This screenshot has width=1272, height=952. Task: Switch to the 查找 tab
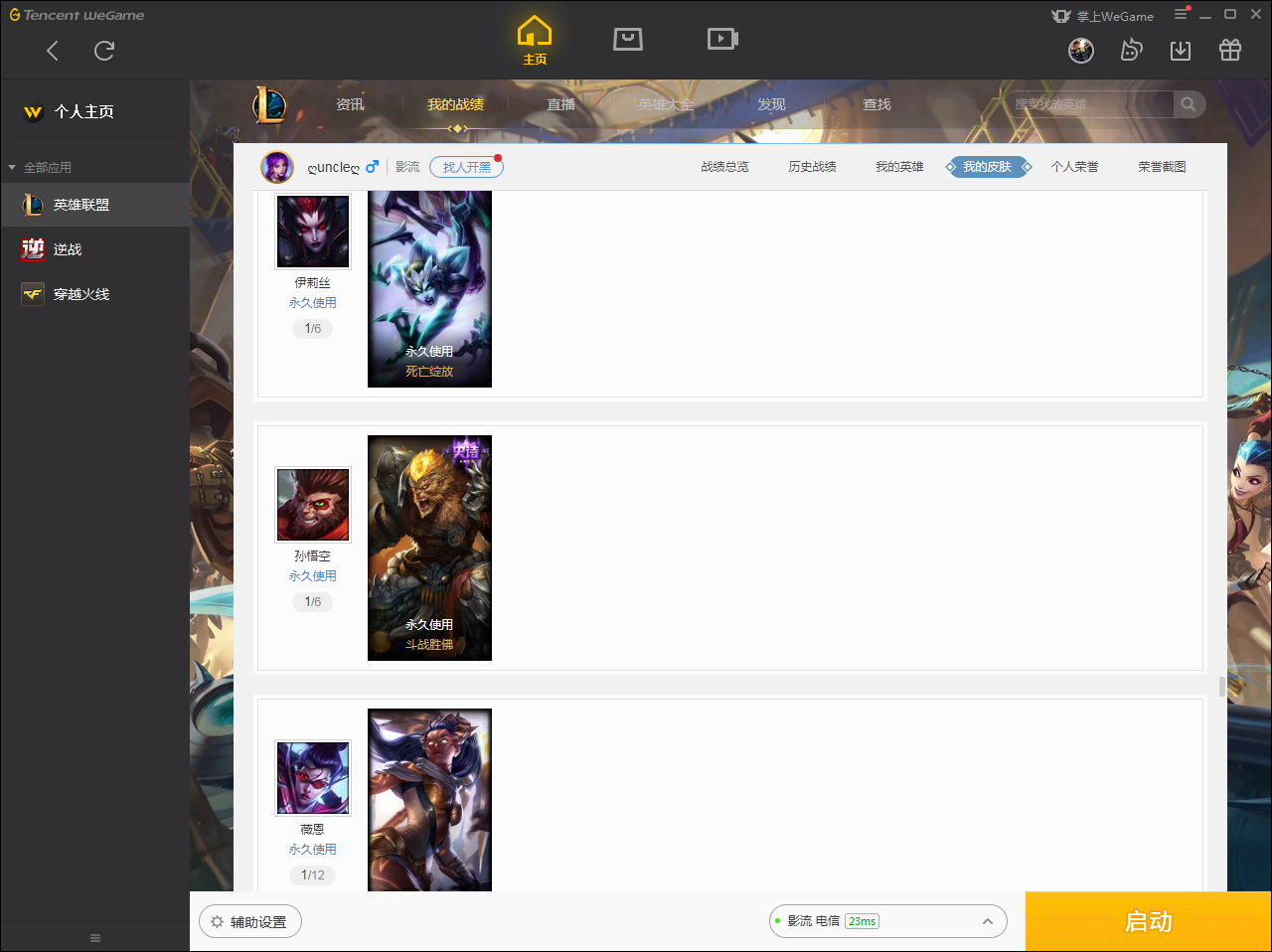point(876,104)
